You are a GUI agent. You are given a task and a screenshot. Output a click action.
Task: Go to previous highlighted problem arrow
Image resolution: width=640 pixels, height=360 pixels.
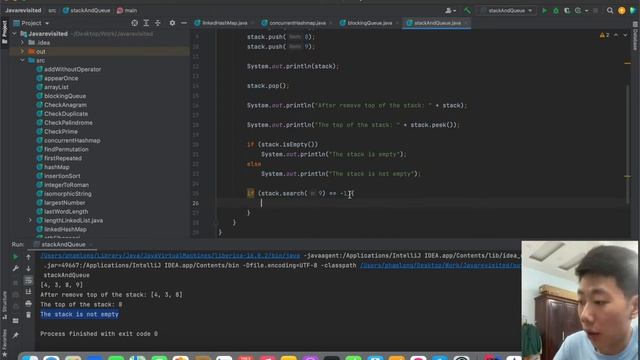[x=616, y=36]
